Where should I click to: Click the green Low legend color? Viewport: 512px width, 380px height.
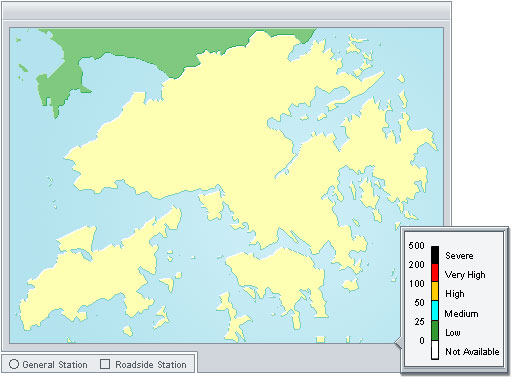coord(435,330)
